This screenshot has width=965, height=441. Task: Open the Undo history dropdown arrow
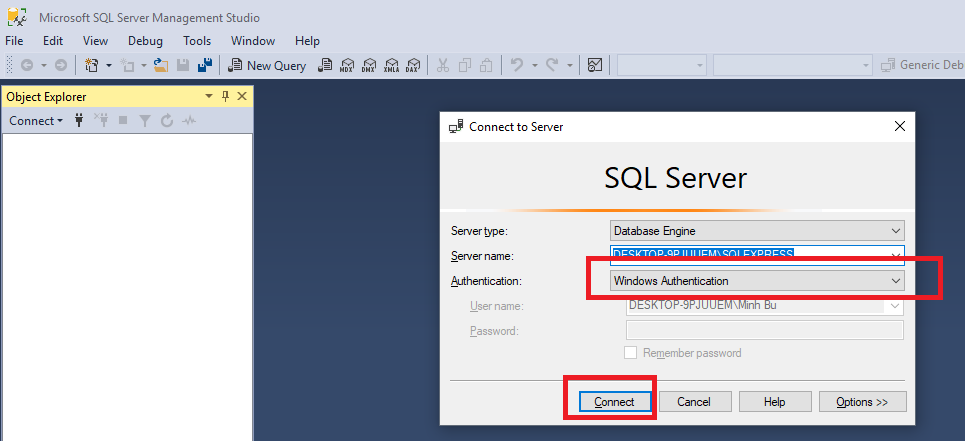click(x=535, y=65)
